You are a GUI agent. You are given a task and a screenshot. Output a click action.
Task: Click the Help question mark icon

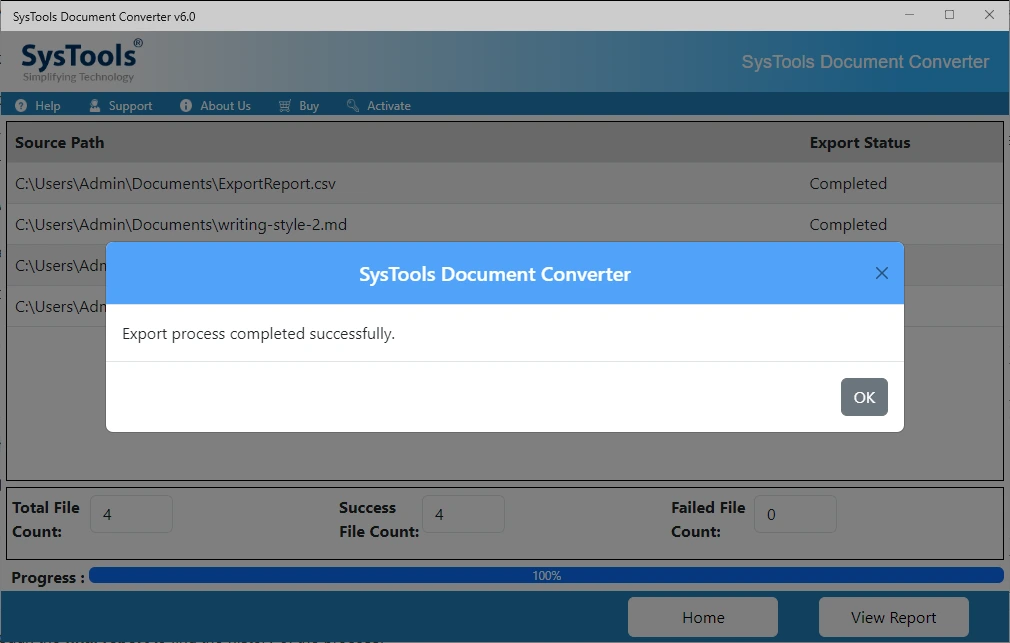tap(21, 106)
